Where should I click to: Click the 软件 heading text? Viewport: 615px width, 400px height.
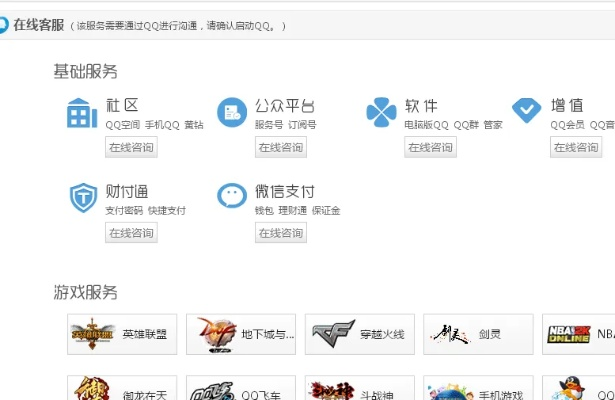pos(421,106)
